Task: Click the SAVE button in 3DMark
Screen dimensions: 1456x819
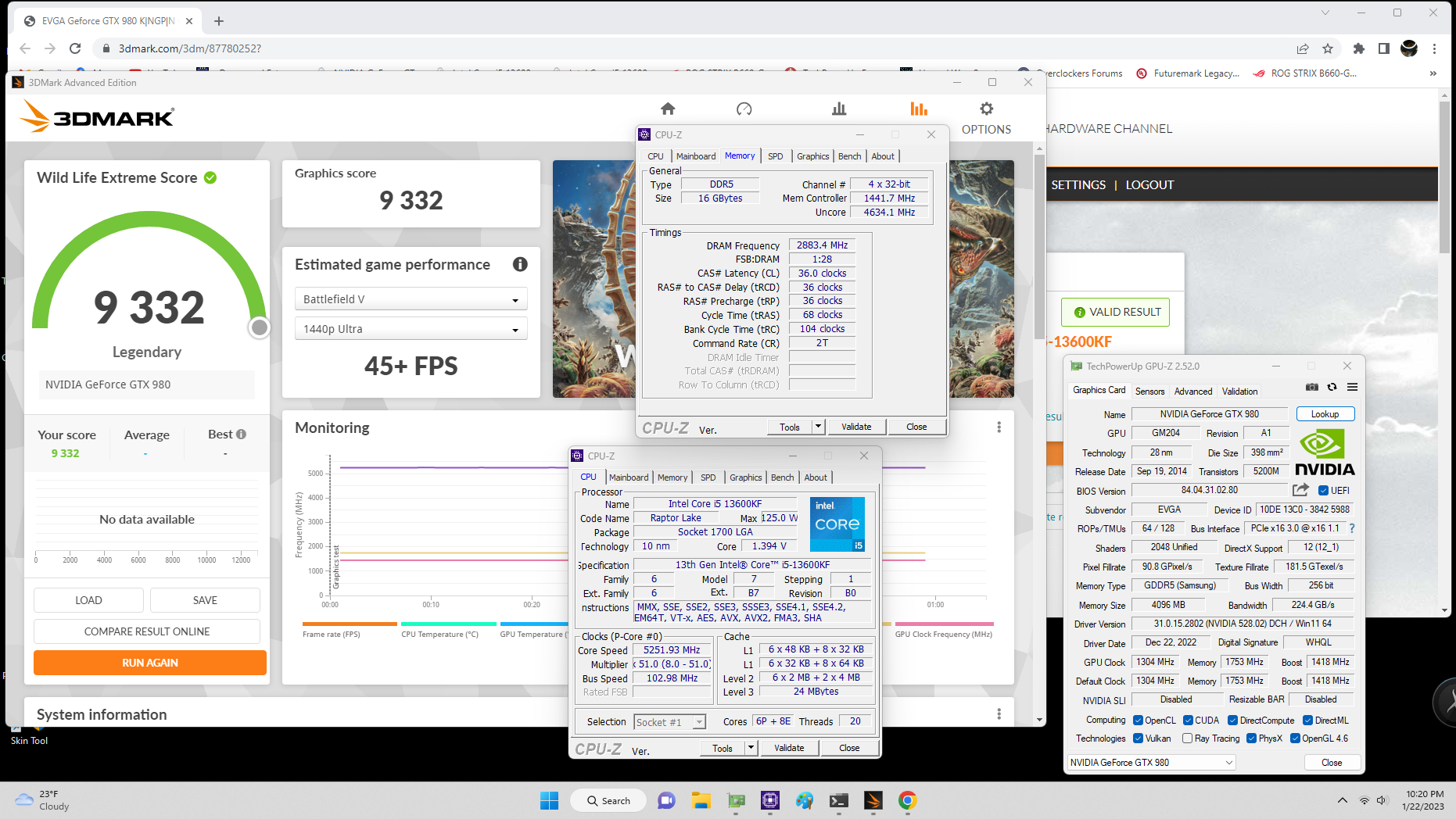Action: [205, 600]
